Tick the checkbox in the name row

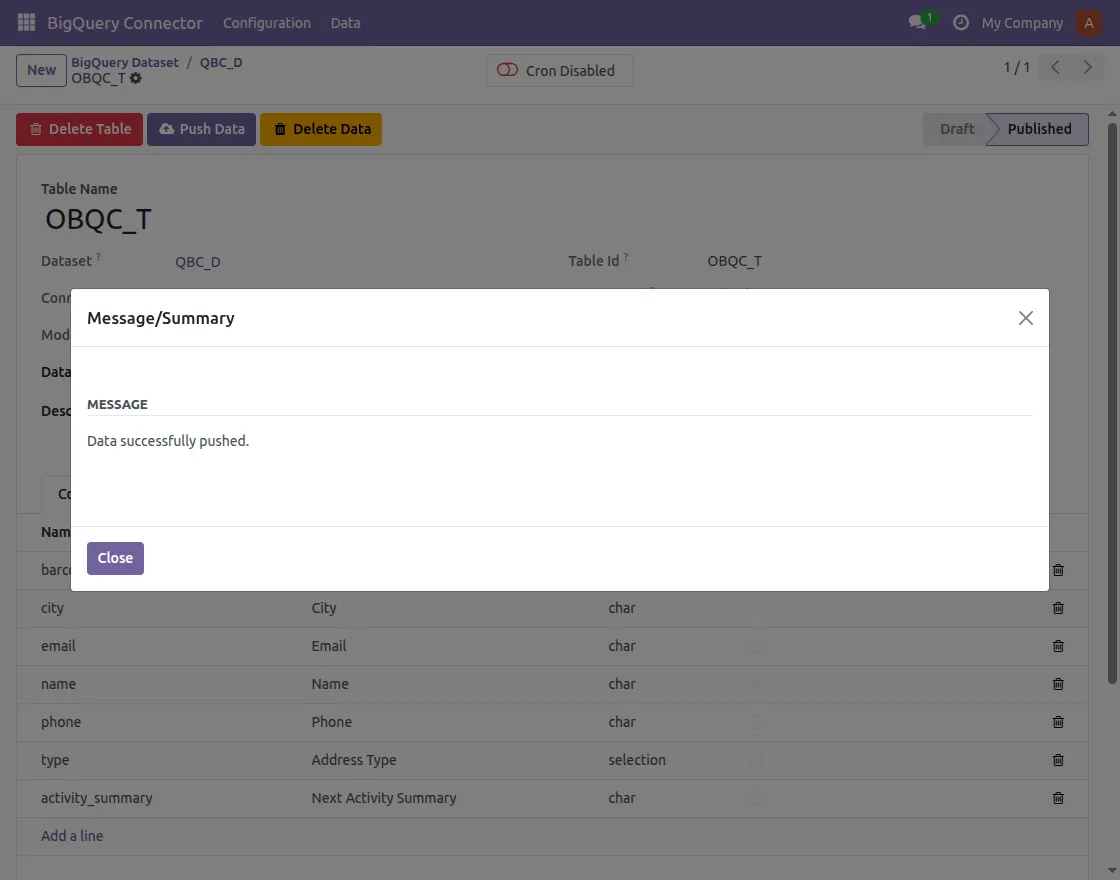coord(756,684)
